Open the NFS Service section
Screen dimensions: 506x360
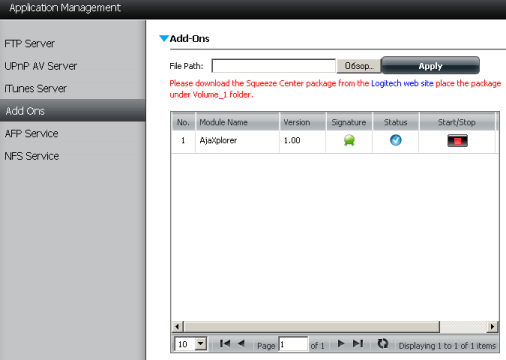click(x=32, y=156)
